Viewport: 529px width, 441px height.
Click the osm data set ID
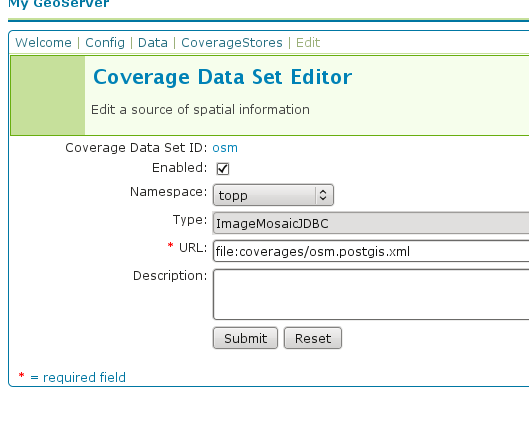pos(225,148)
